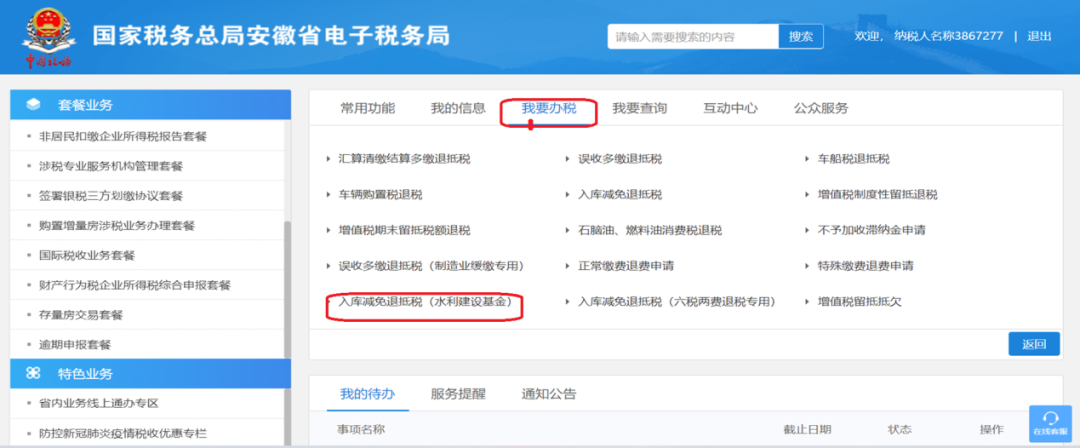This screenshot has height=448, width=1080.
Task: Open 增值税制度性留抵退税
Action: pyautogui.click(x=878, y=195)
